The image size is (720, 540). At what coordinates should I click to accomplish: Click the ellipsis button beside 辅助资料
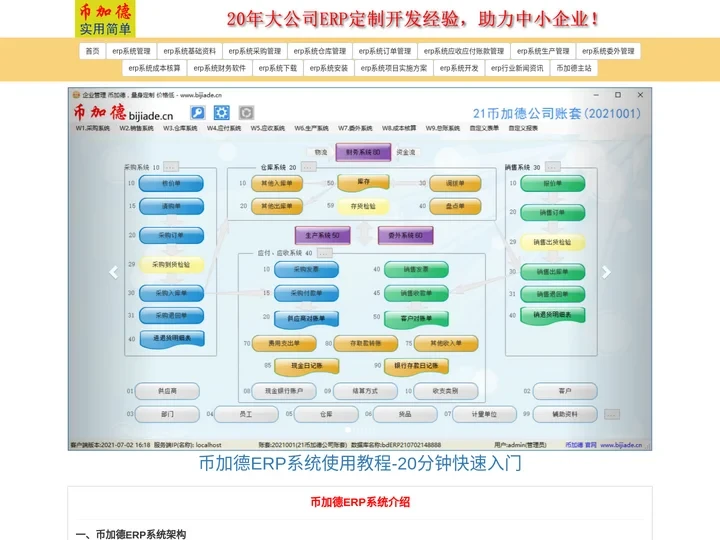612,414
